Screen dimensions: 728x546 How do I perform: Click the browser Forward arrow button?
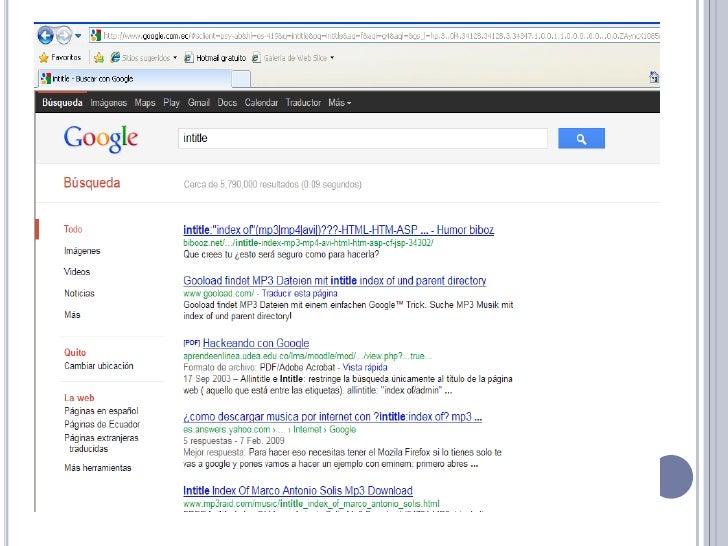pos(64,35)
